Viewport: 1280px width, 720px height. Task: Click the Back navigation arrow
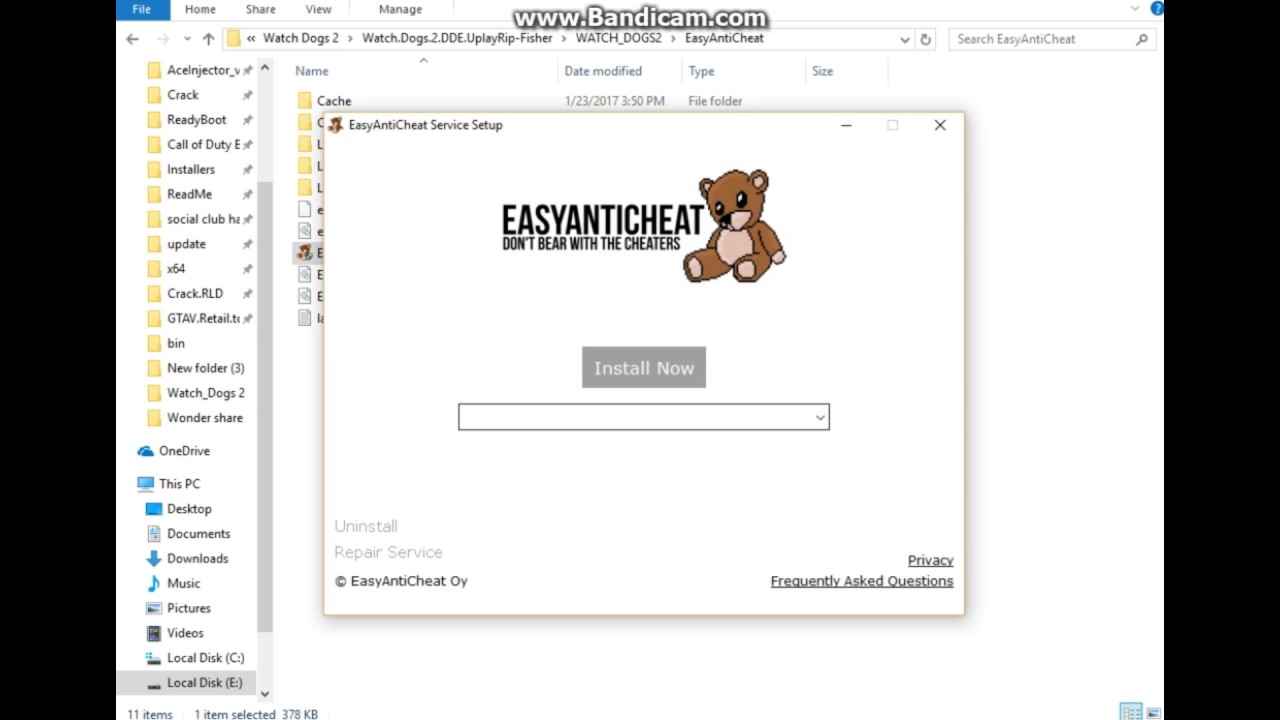pos(133,39)
